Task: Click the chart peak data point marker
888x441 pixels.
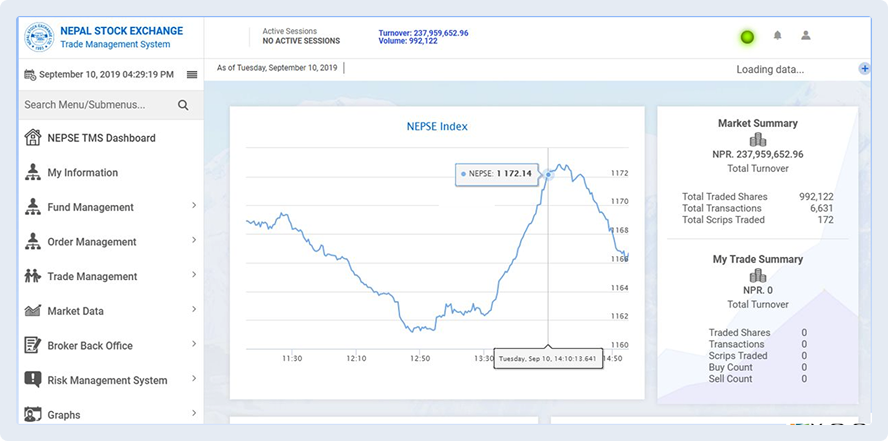Action: (548, 175)
